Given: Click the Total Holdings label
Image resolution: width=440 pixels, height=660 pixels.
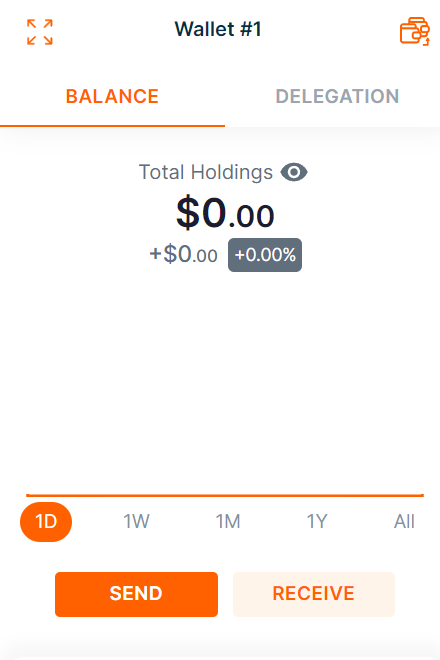Looking at the screenshot, I should (206, 172).
